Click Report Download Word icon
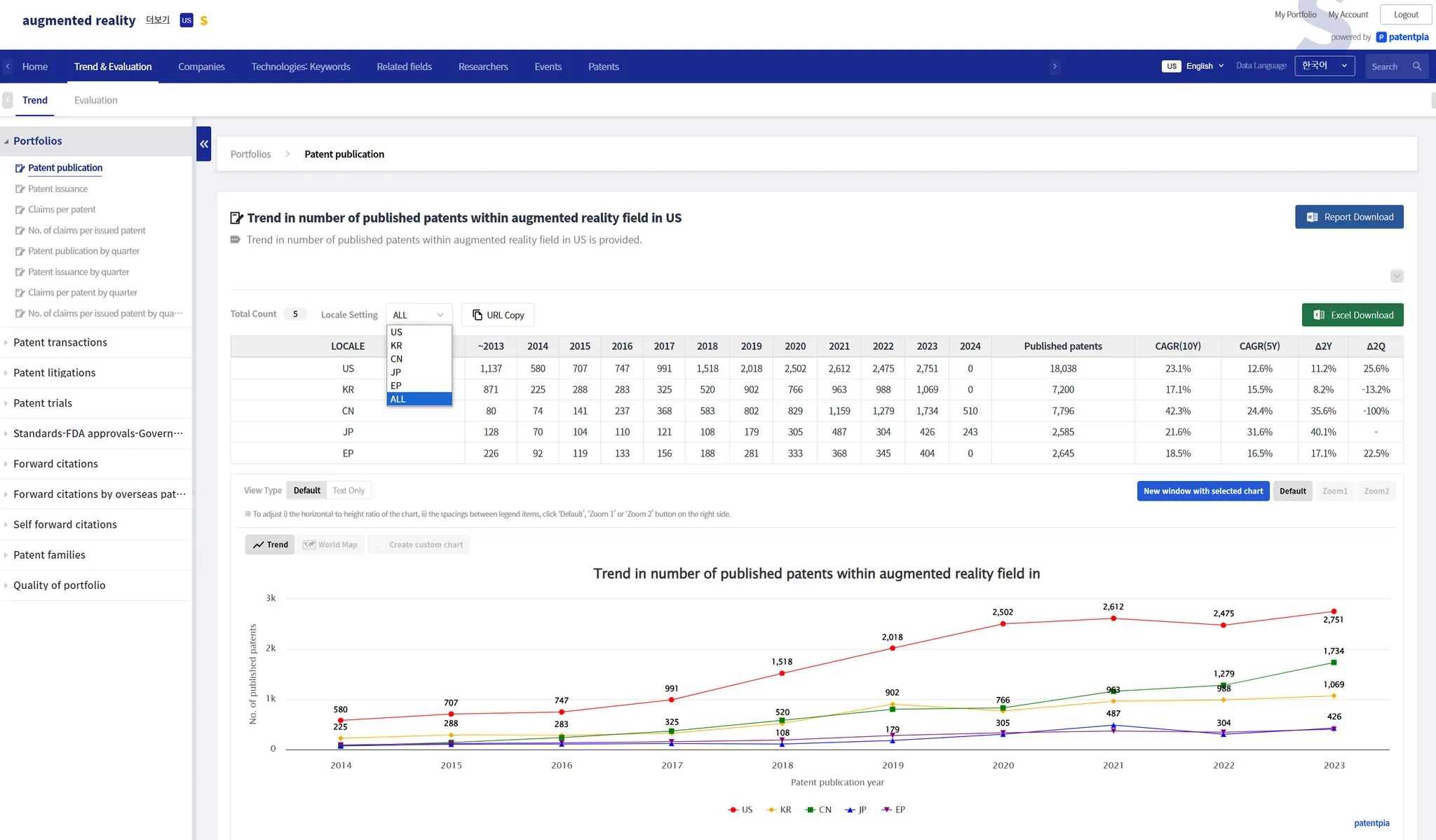The height and width of the screenshot is (840, 1436). tap(1312, 217)
